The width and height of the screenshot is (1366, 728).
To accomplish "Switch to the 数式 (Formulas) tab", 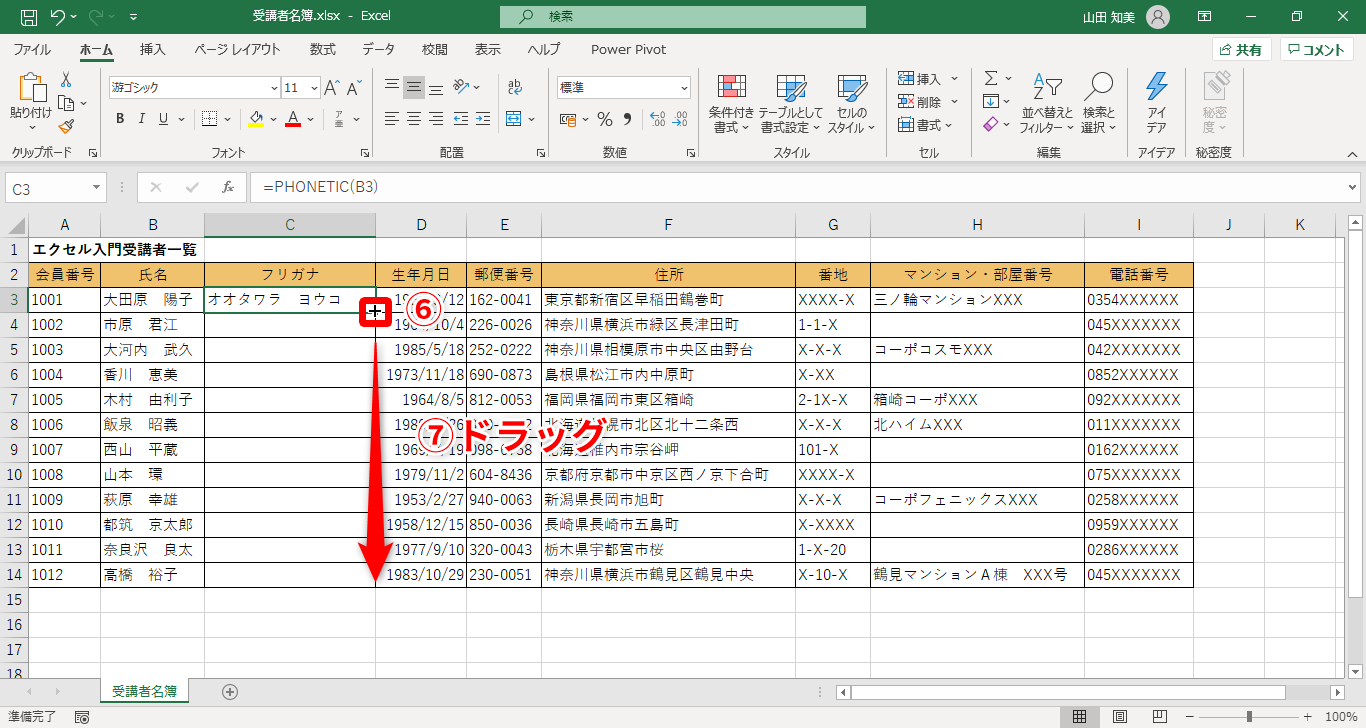I will pyautogui.click(x=323, y=49).
